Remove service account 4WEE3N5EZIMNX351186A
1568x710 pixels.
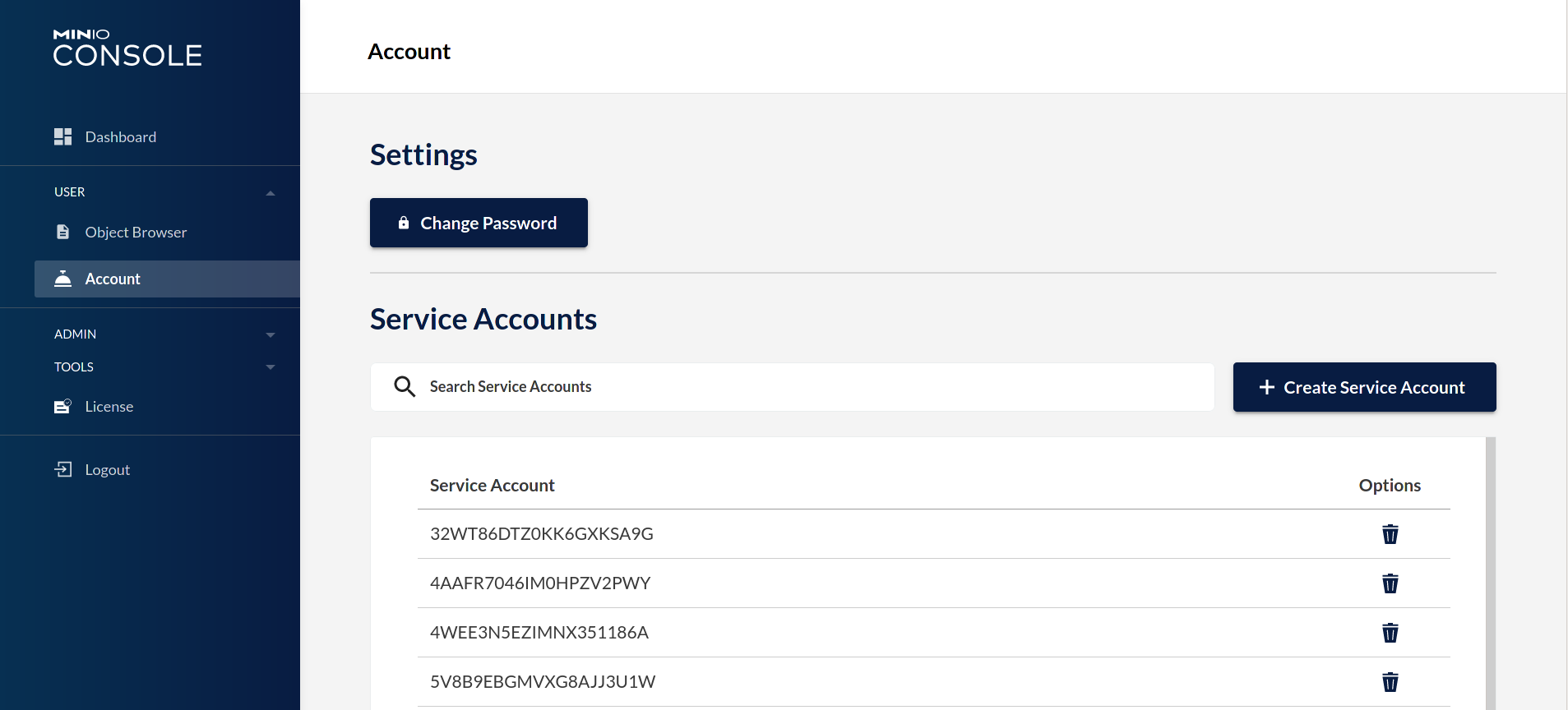(x=1390, y=633)
